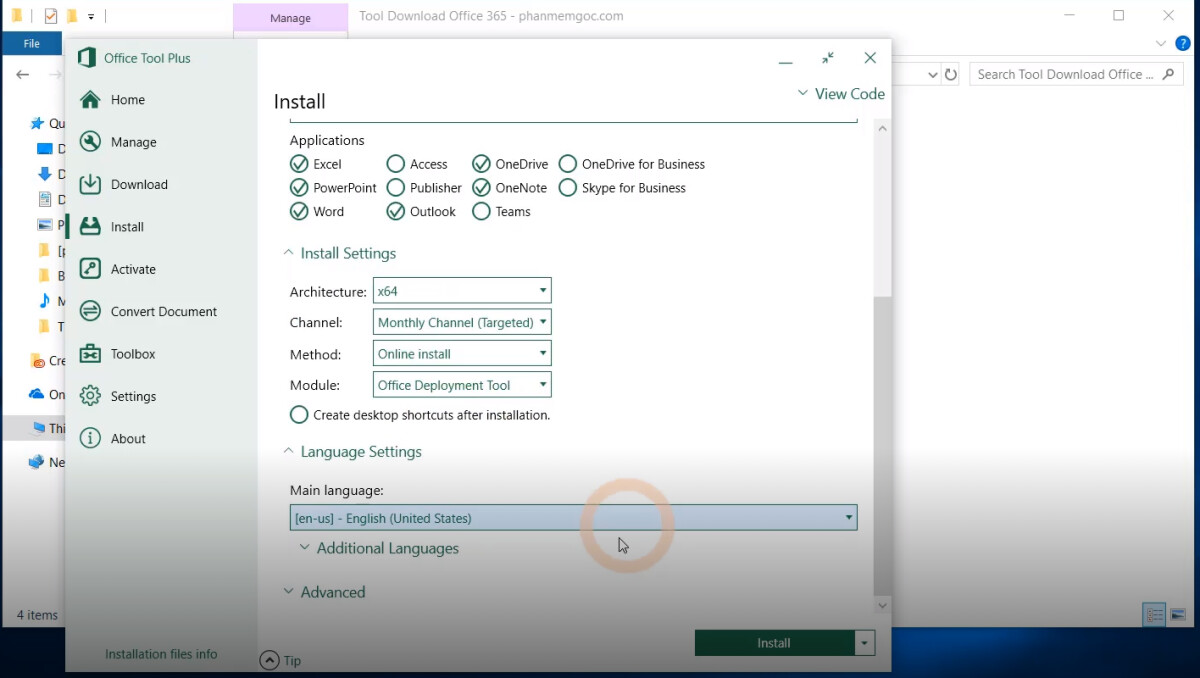1200x678 pixels.
Task: Click the Manage wrench icon
Action: click(x=90, y=142)
